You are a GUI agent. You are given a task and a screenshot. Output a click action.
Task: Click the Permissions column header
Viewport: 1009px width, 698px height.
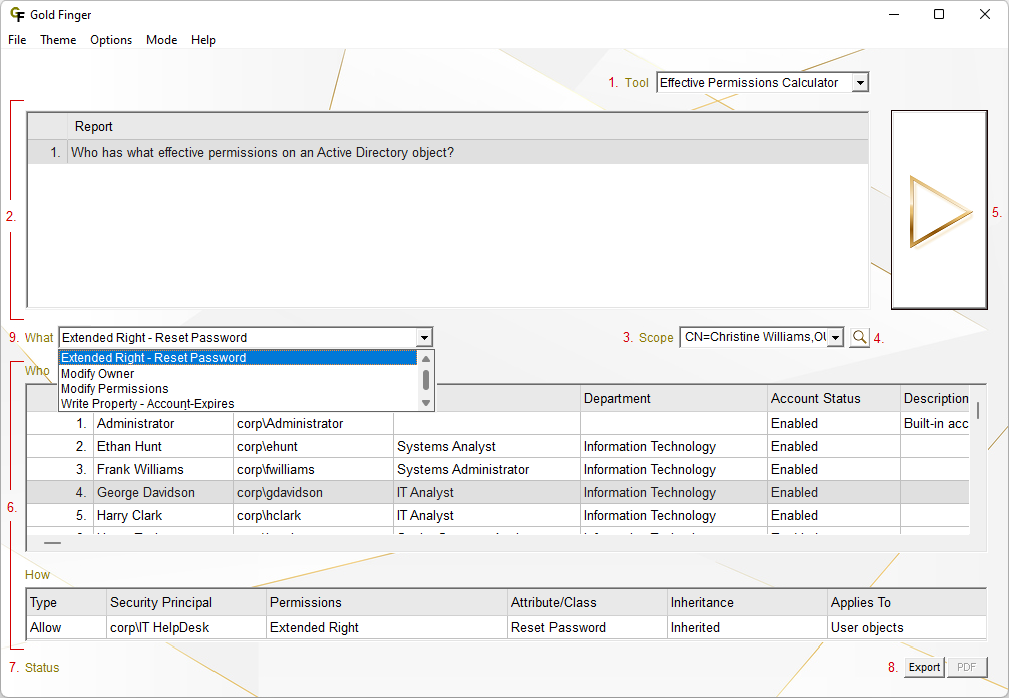point(387,603)
